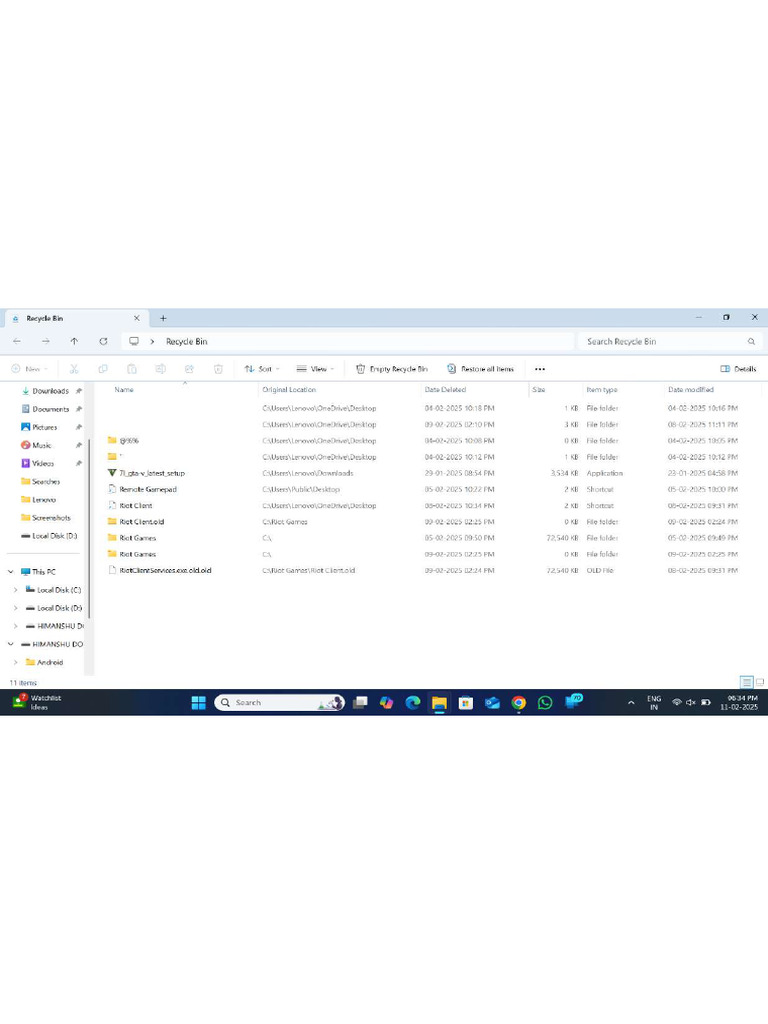Sort by Date Deleted column header
768x1024 pixels.
[445, 389]
